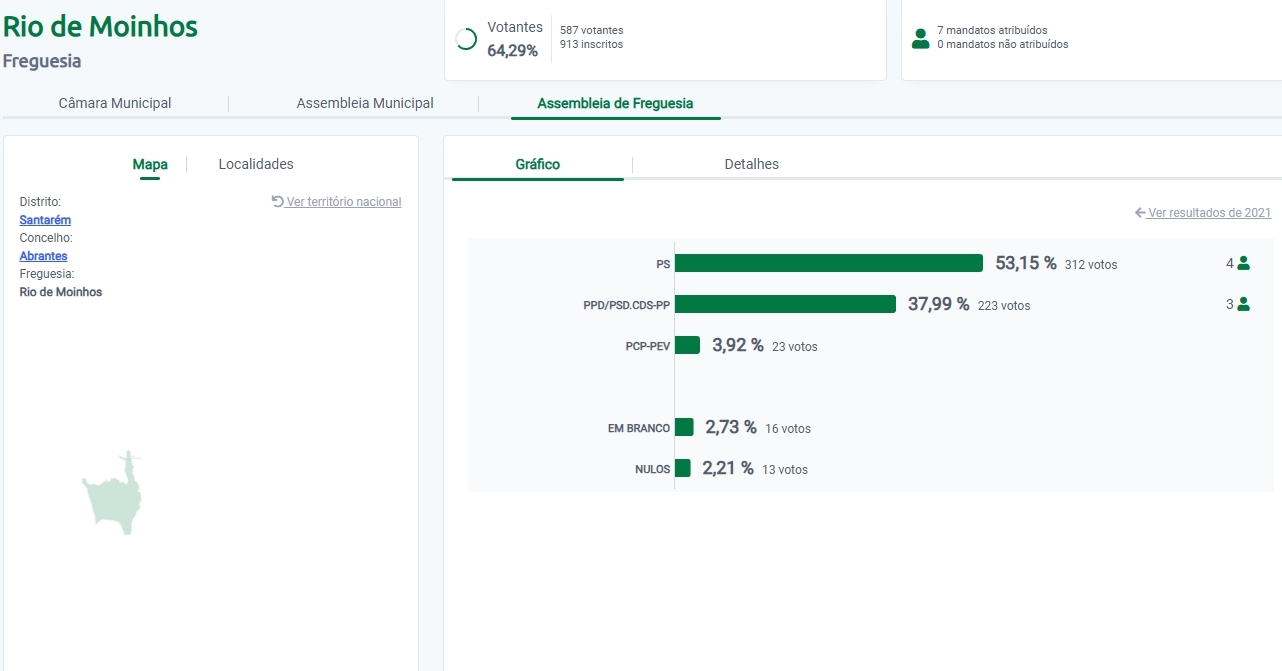Image resolution: width=1282 pixels, height=671 pixels.
Task: Switch to Assembleia Municipal tab
Action: (x=365, y=103)
